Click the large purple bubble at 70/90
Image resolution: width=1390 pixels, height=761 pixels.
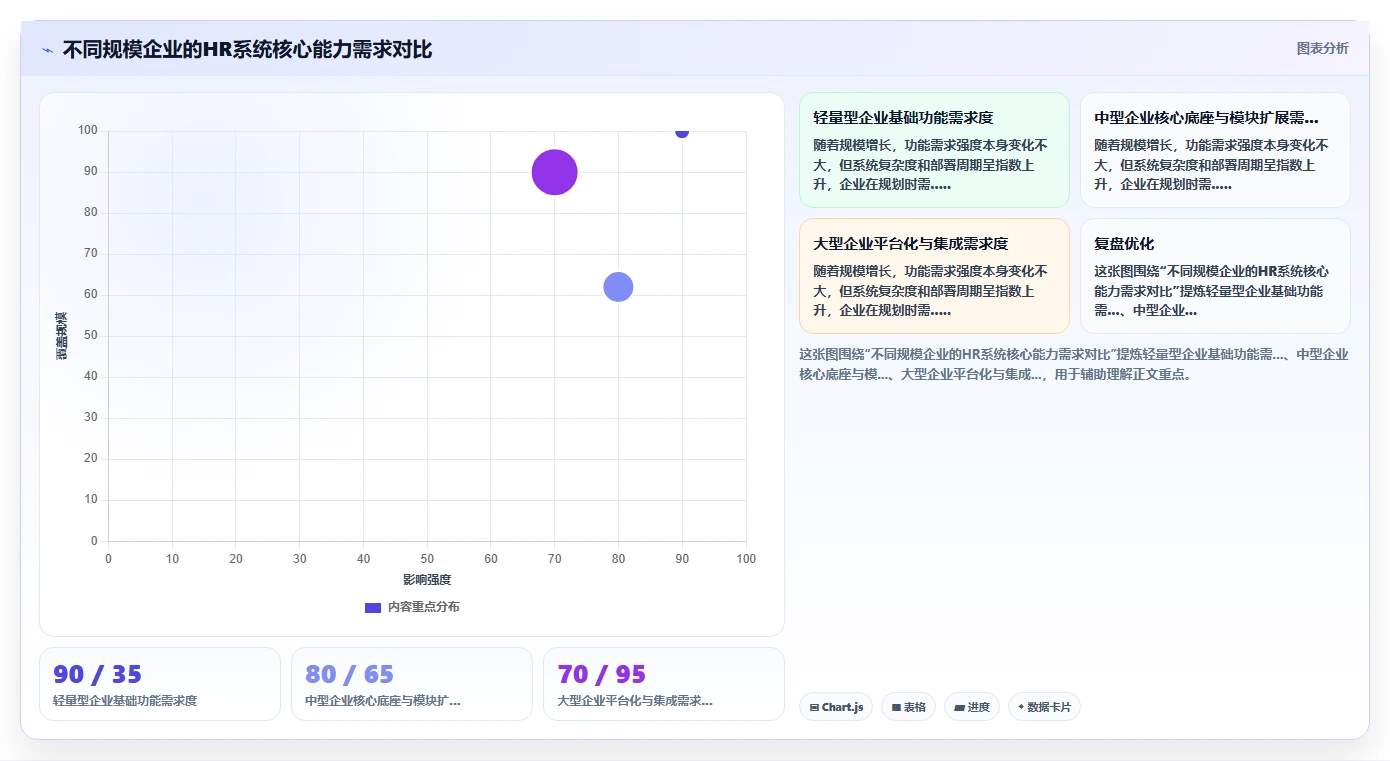554,172
